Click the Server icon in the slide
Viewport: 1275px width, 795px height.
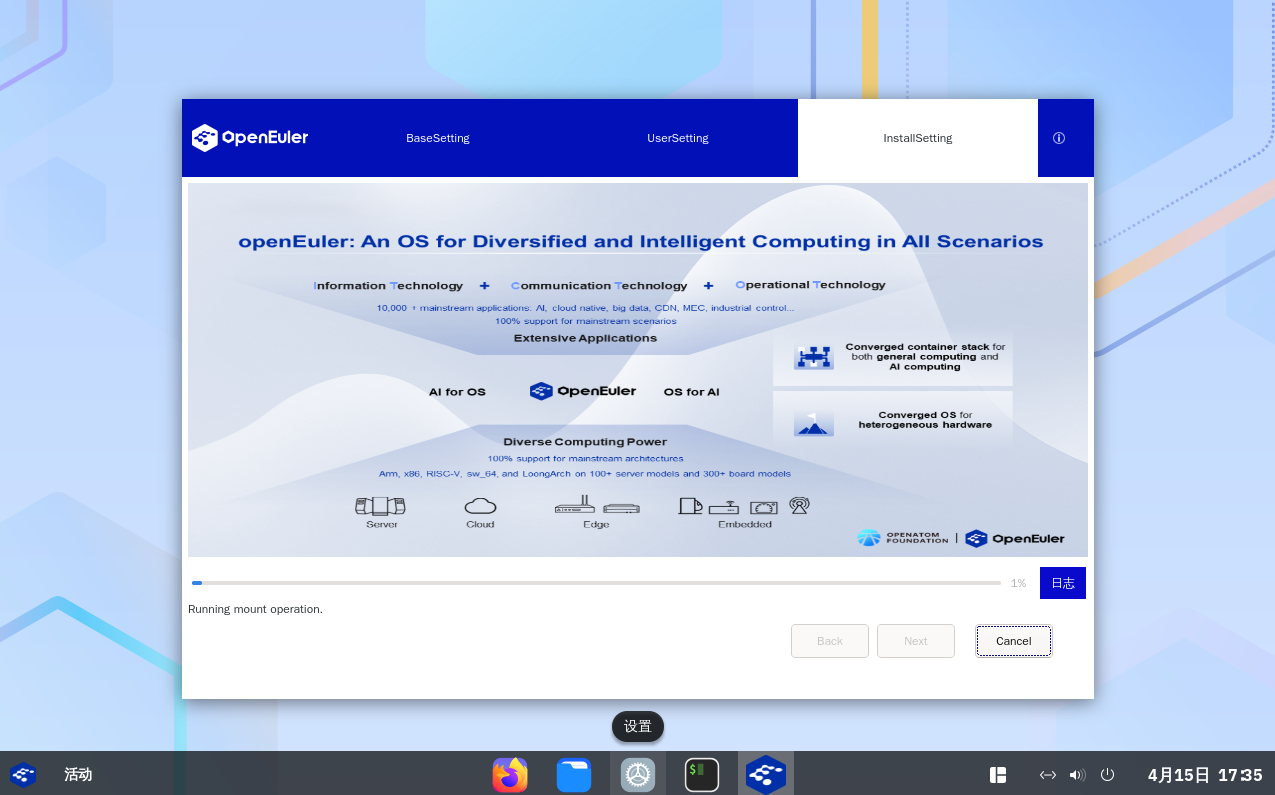pyautogui.click(x=381, y=506)
